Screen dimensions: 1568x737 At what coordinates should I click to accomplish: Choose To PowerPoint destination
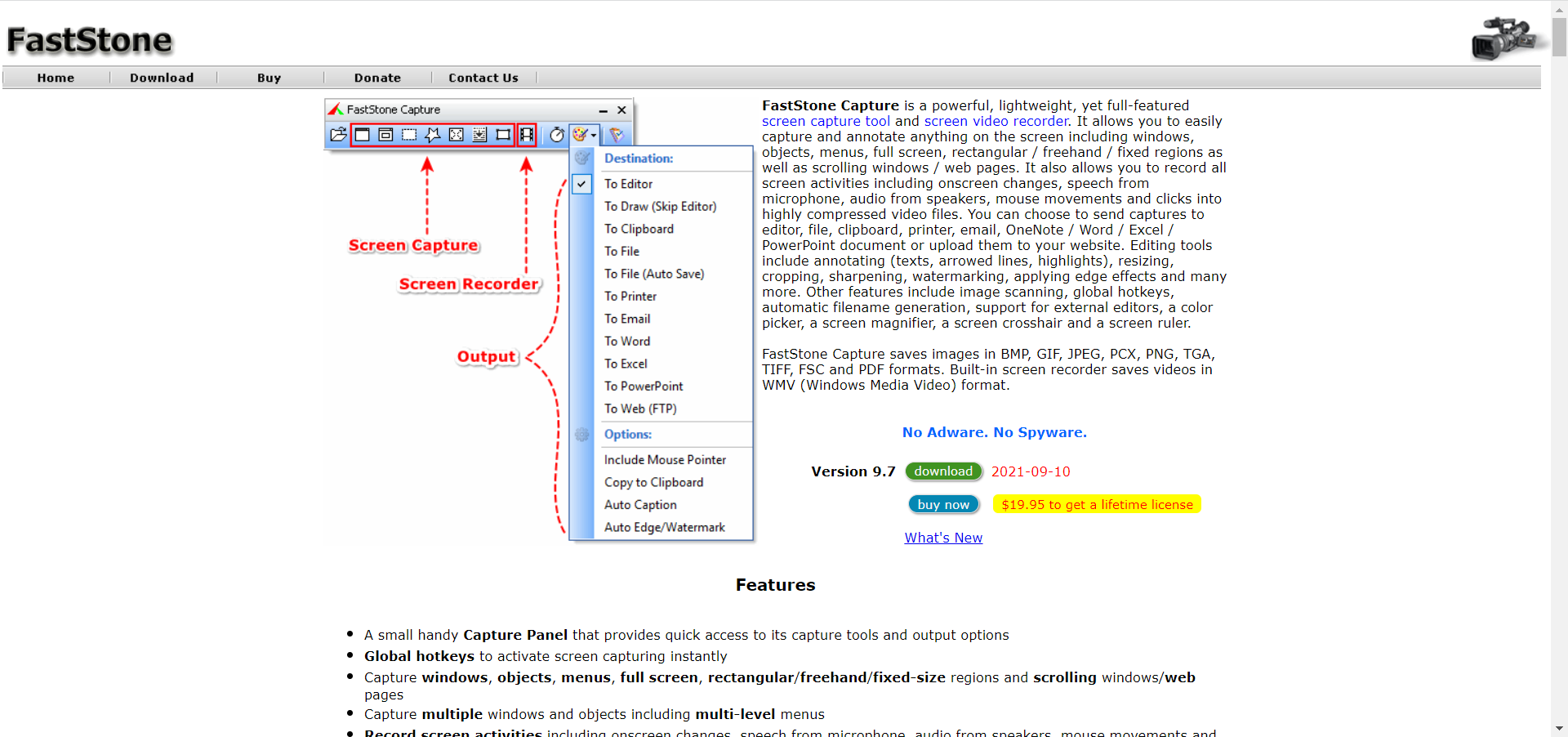[644, 386]
